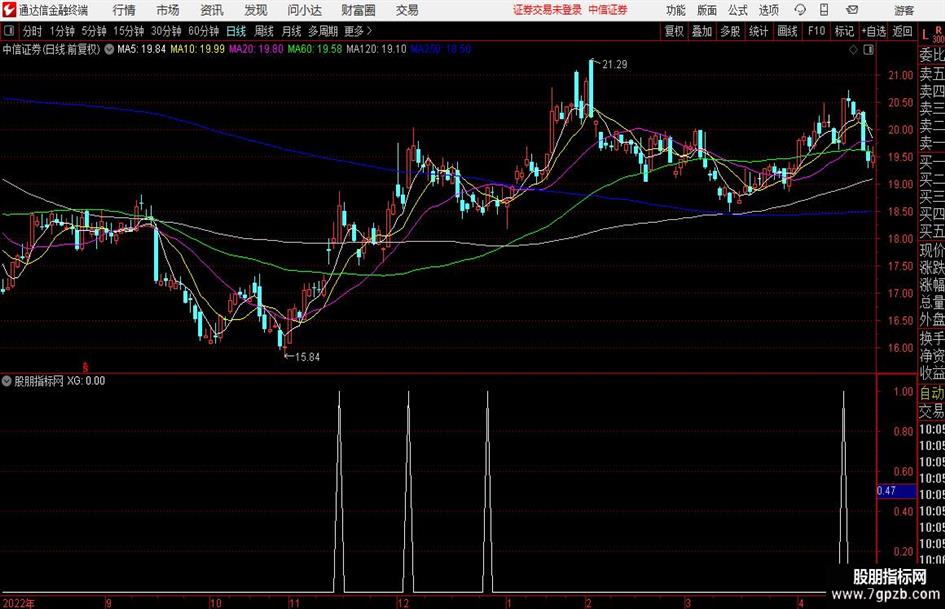Click the MA20: 19.80 indicator label
Viewport: 945px width, 609px height.
256,49
